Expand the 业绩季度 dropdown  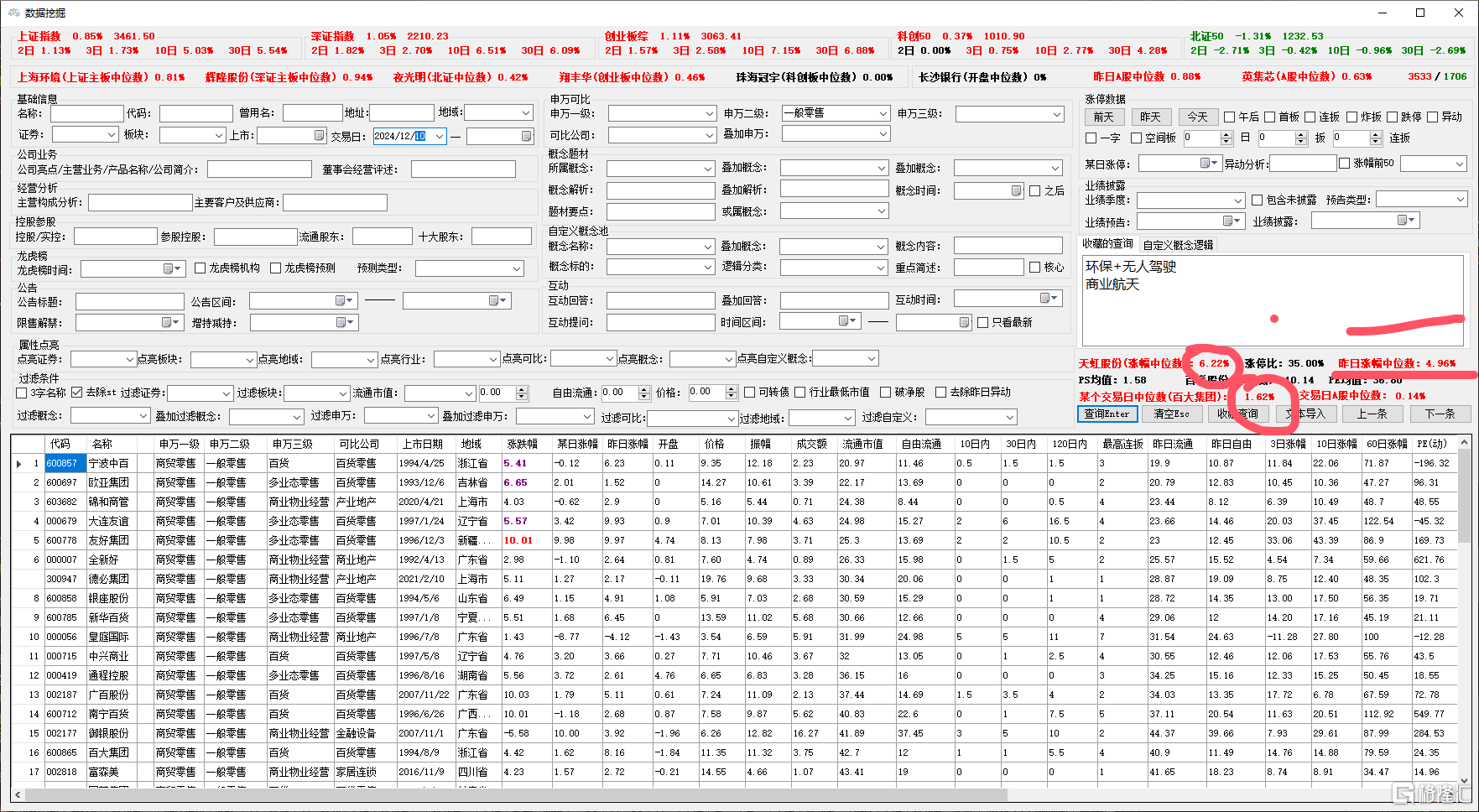coord(1237,200)
